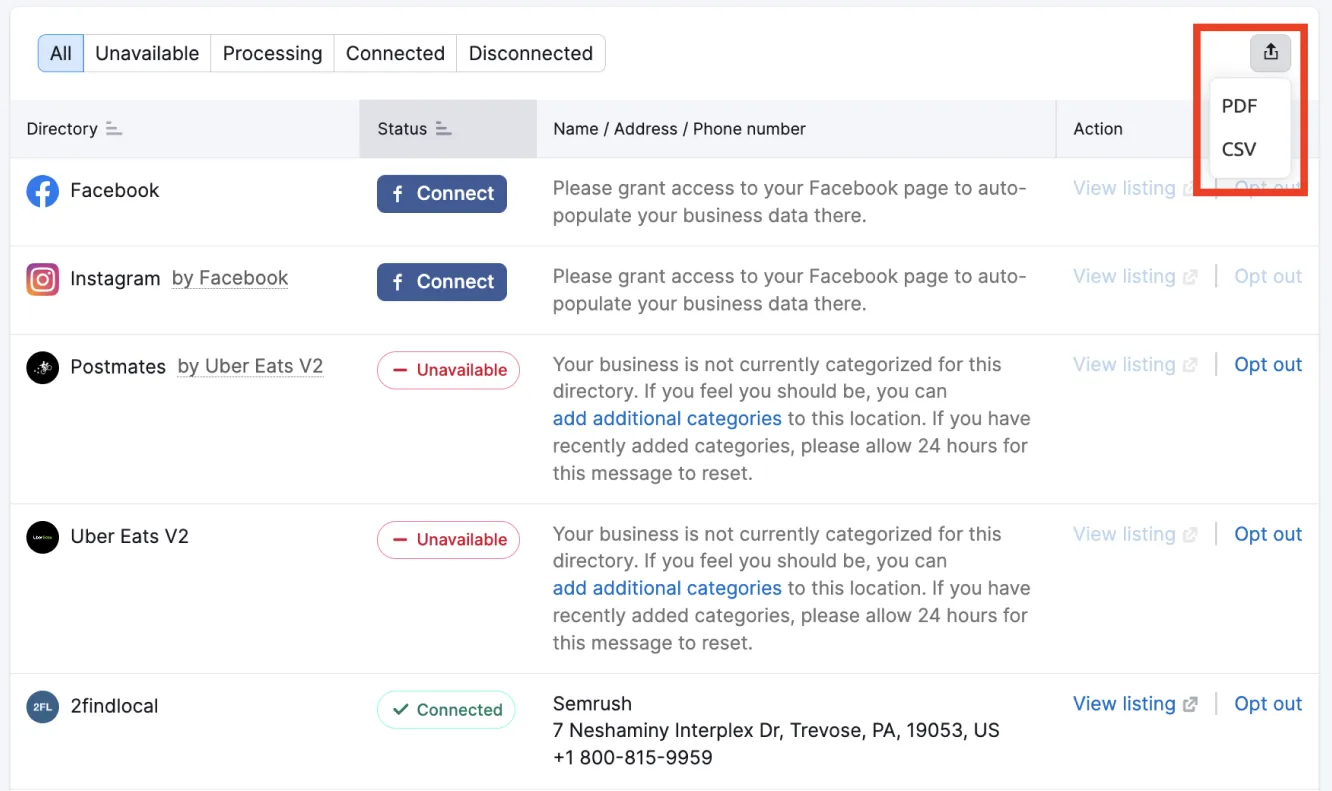This screenshot has width=1332, height=791.
Task: Click Connect for the Facebook listing
Action: pos(441,193)
